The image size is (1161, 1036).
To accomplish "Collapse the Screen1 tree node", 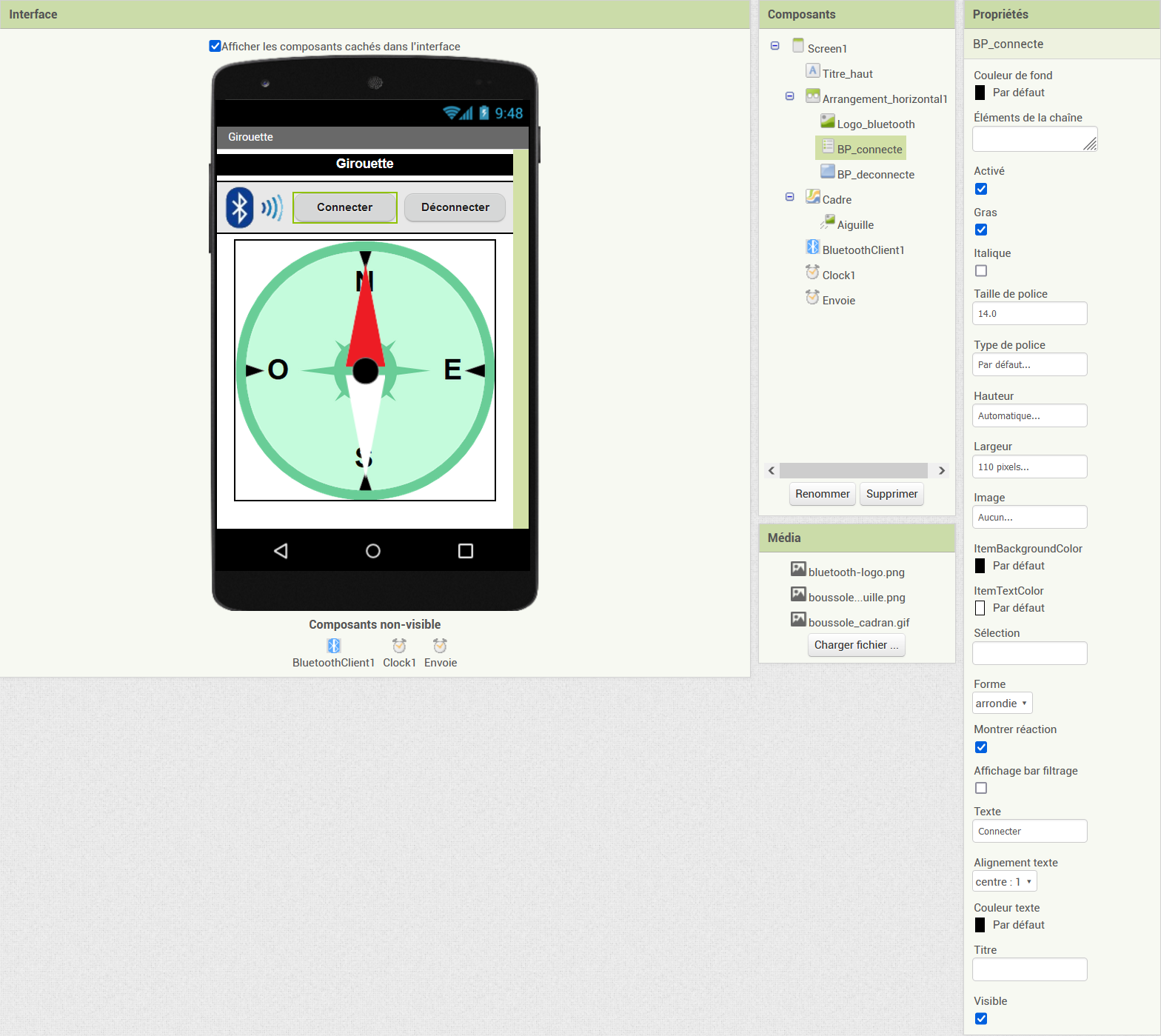I will (x=775, y=46).
